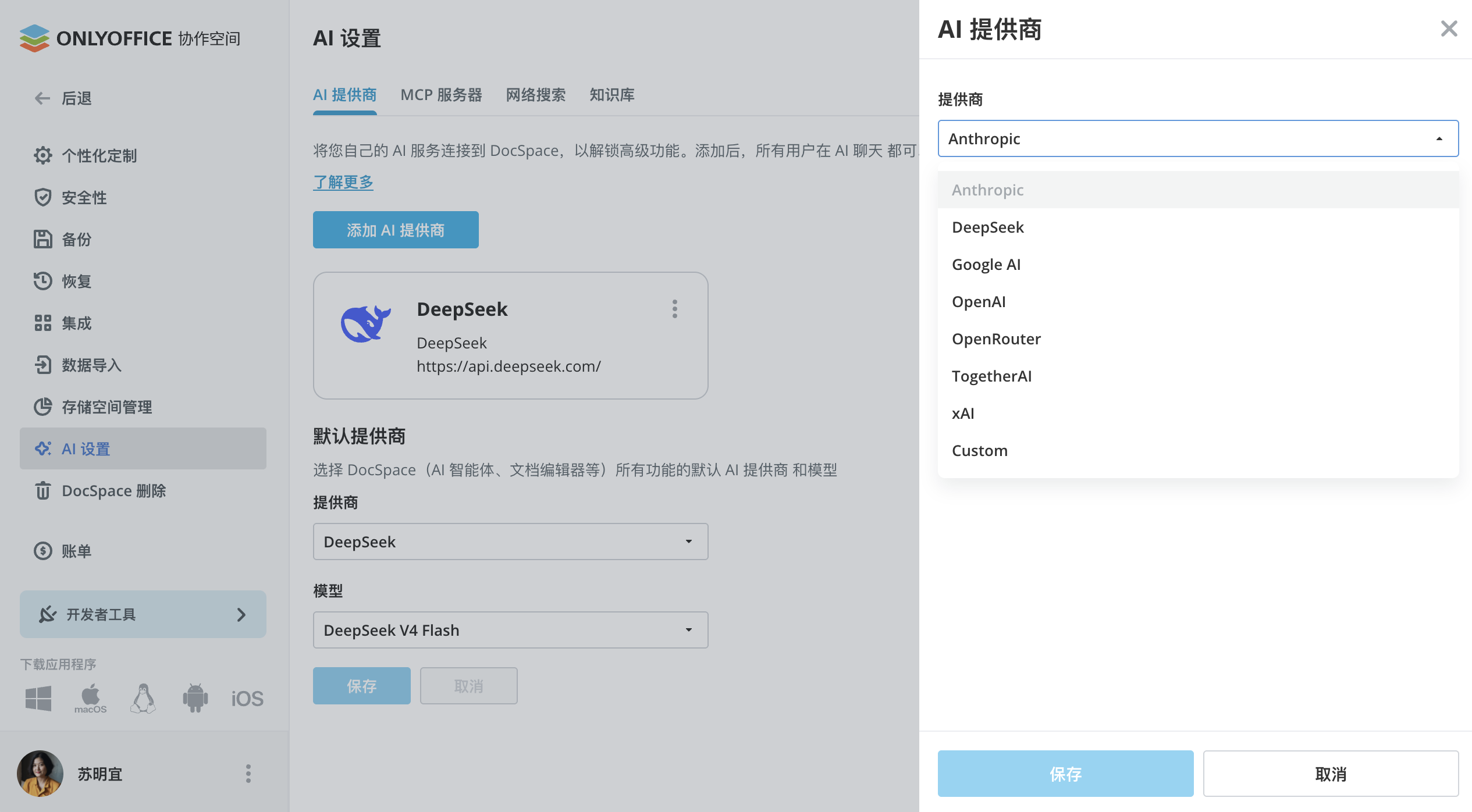Open the 了解更多 link
The image size is (1472, 812).
[x=343, y=182]
